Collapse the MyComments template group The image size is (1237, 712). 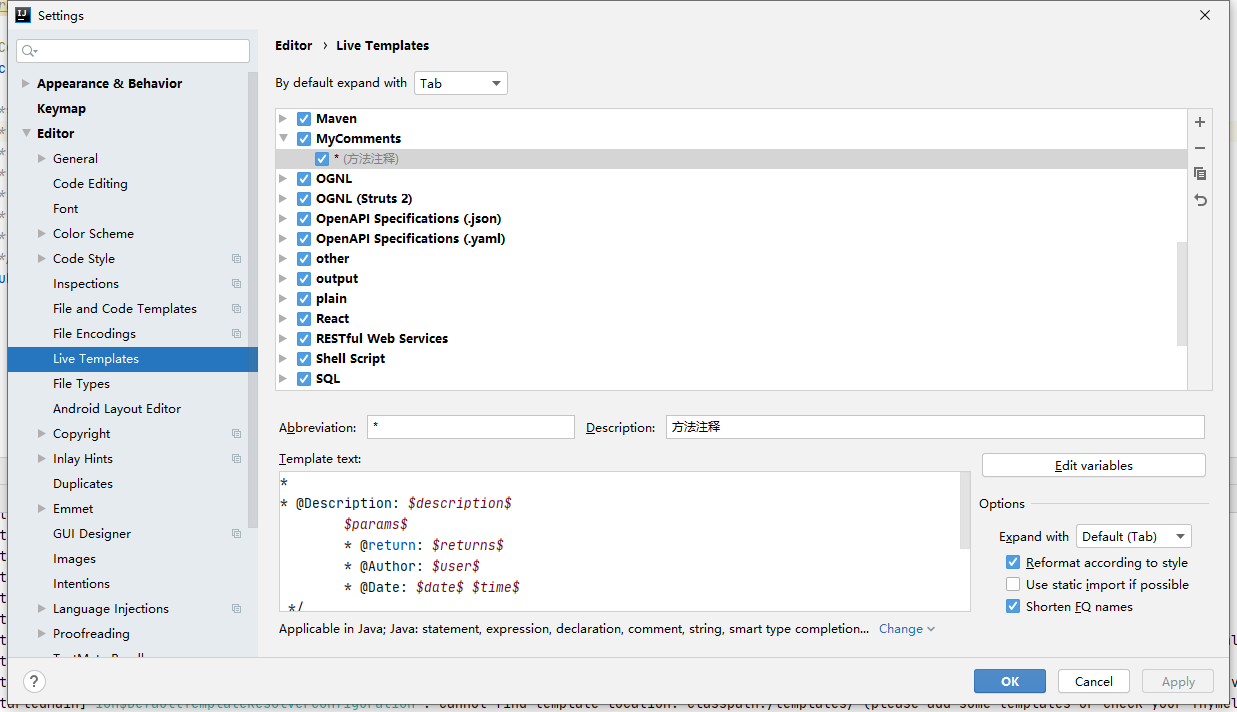tap(284, 139)
